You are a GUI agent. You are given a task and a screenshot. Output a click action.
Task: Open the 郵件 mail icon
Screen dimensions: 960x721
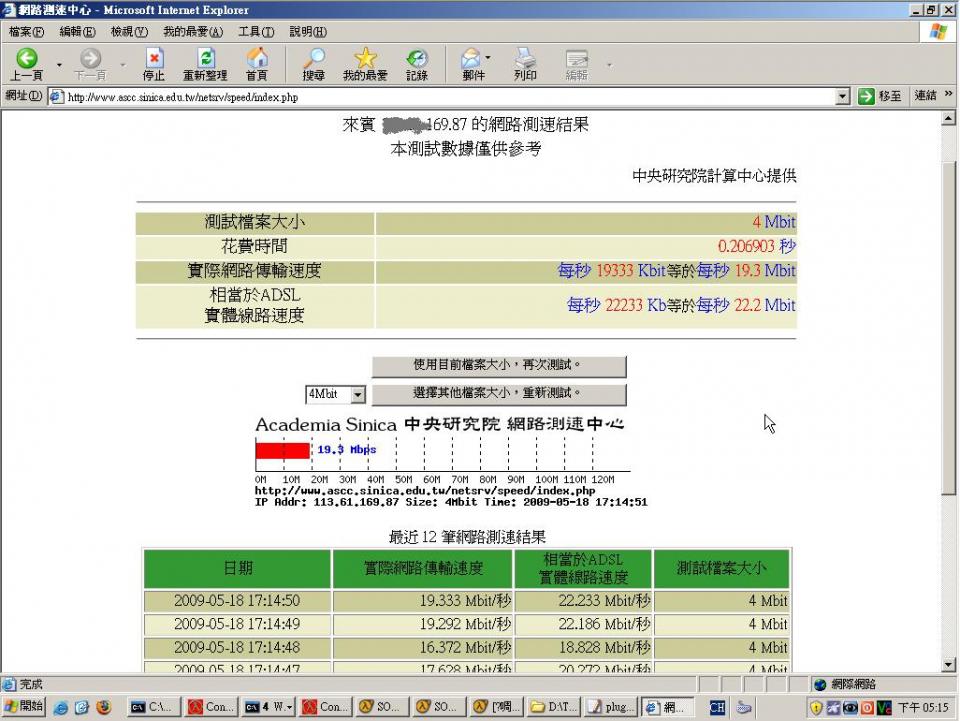(470, 60)
